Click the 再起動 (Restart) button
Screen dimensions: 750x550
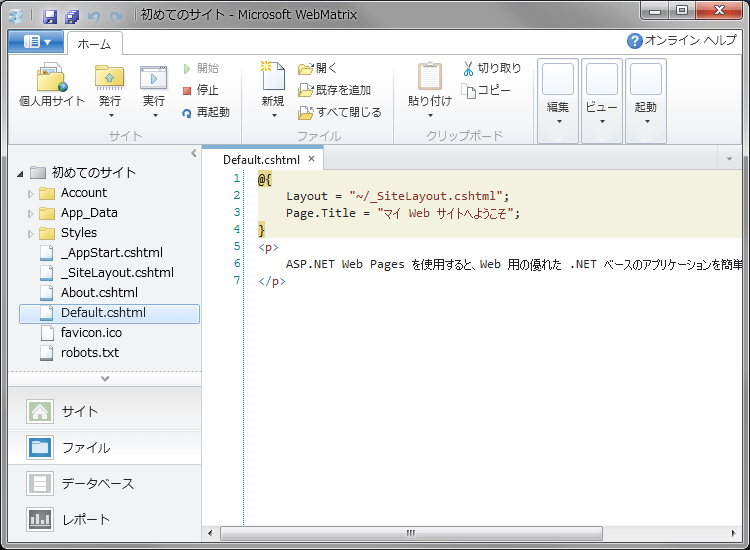pyautogui.click(x=206, y=112)
